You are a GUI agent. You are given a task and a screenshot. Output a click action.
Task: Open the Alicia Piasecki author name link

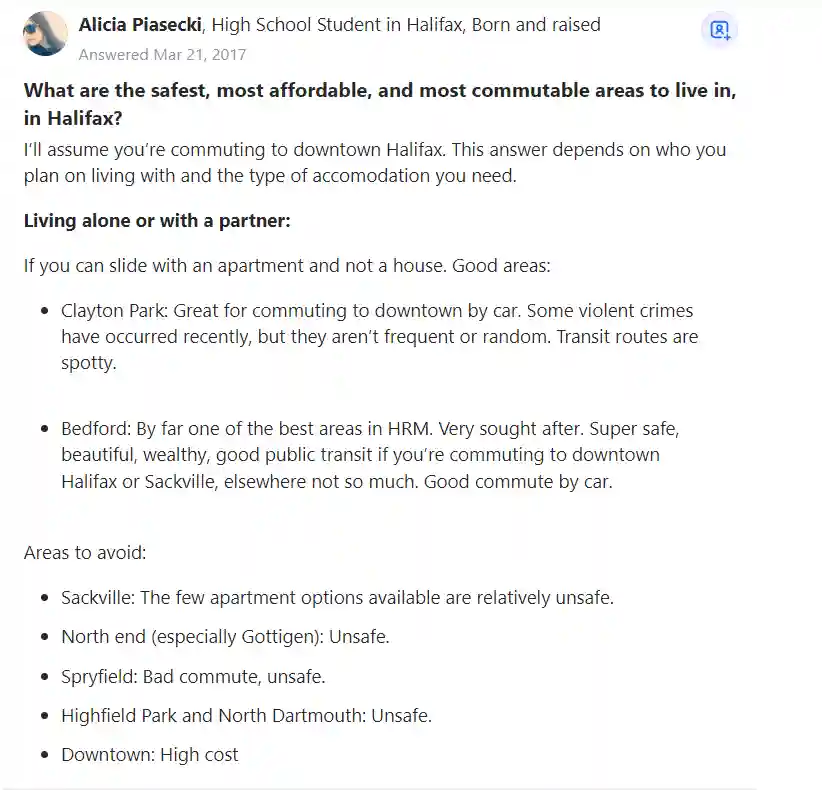[x=140, y=25]
